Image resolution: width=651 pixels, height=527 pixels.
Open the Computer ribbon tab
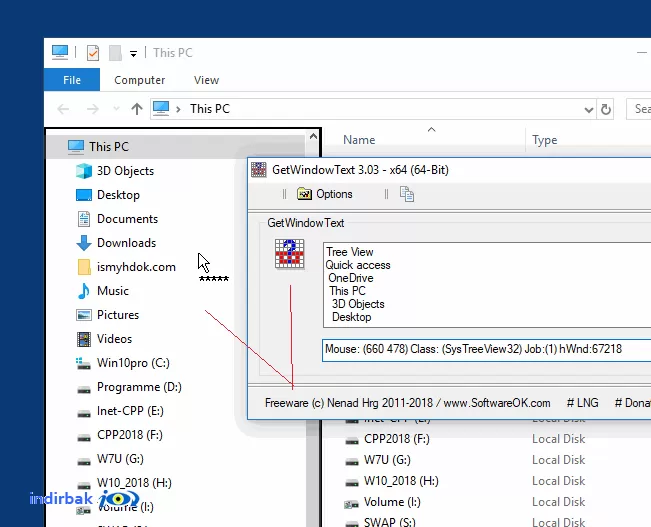[140, 80]
